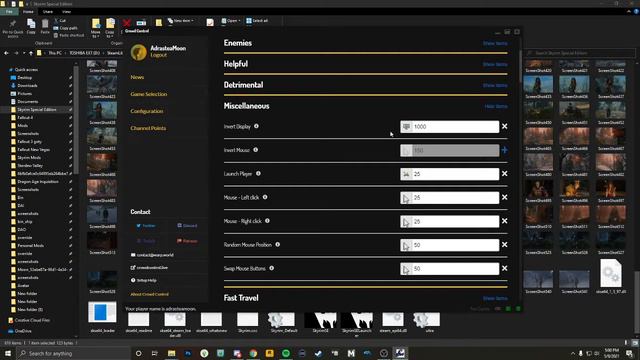The image size is (640, 360).
Task: Open Channel Points in Crowd Control sidebar
Action: (x=148, y=128)
